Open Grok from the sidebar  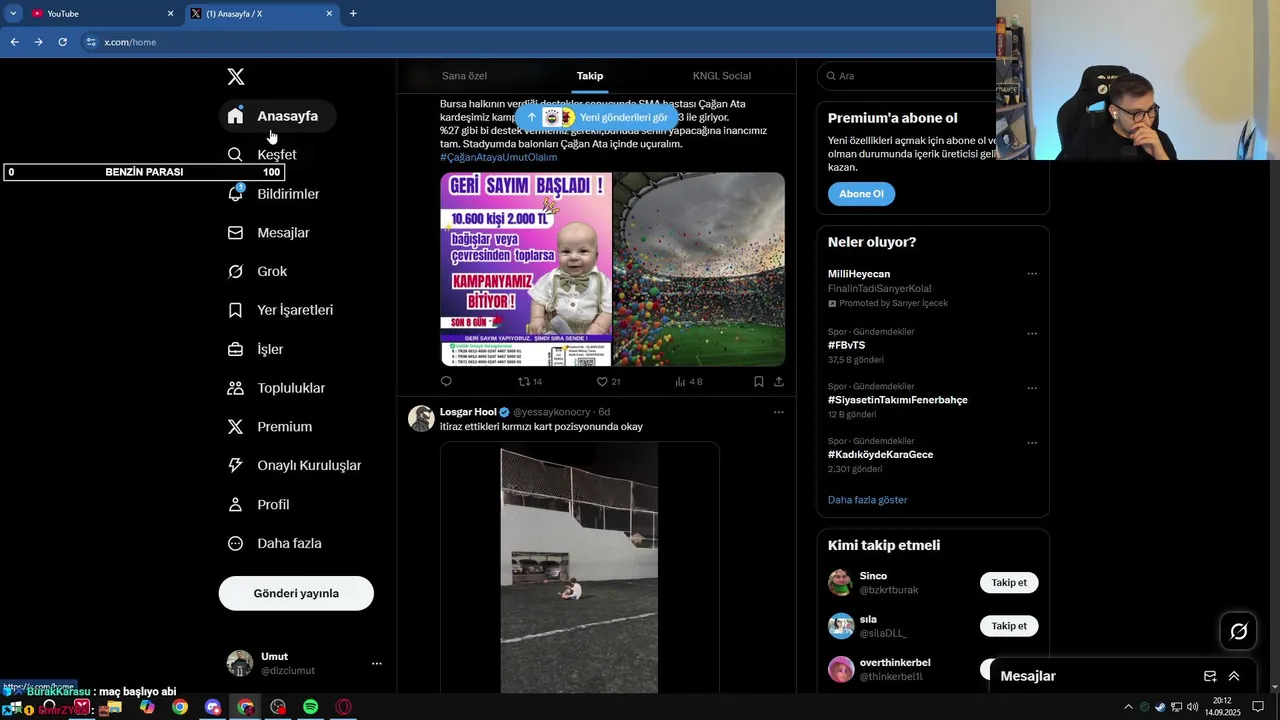pos(257,272)
